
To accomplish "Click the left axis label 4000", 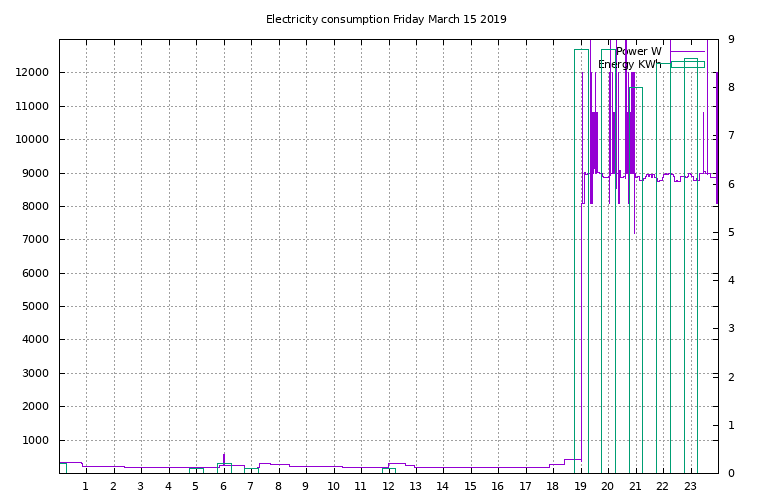I will (35, 339).
